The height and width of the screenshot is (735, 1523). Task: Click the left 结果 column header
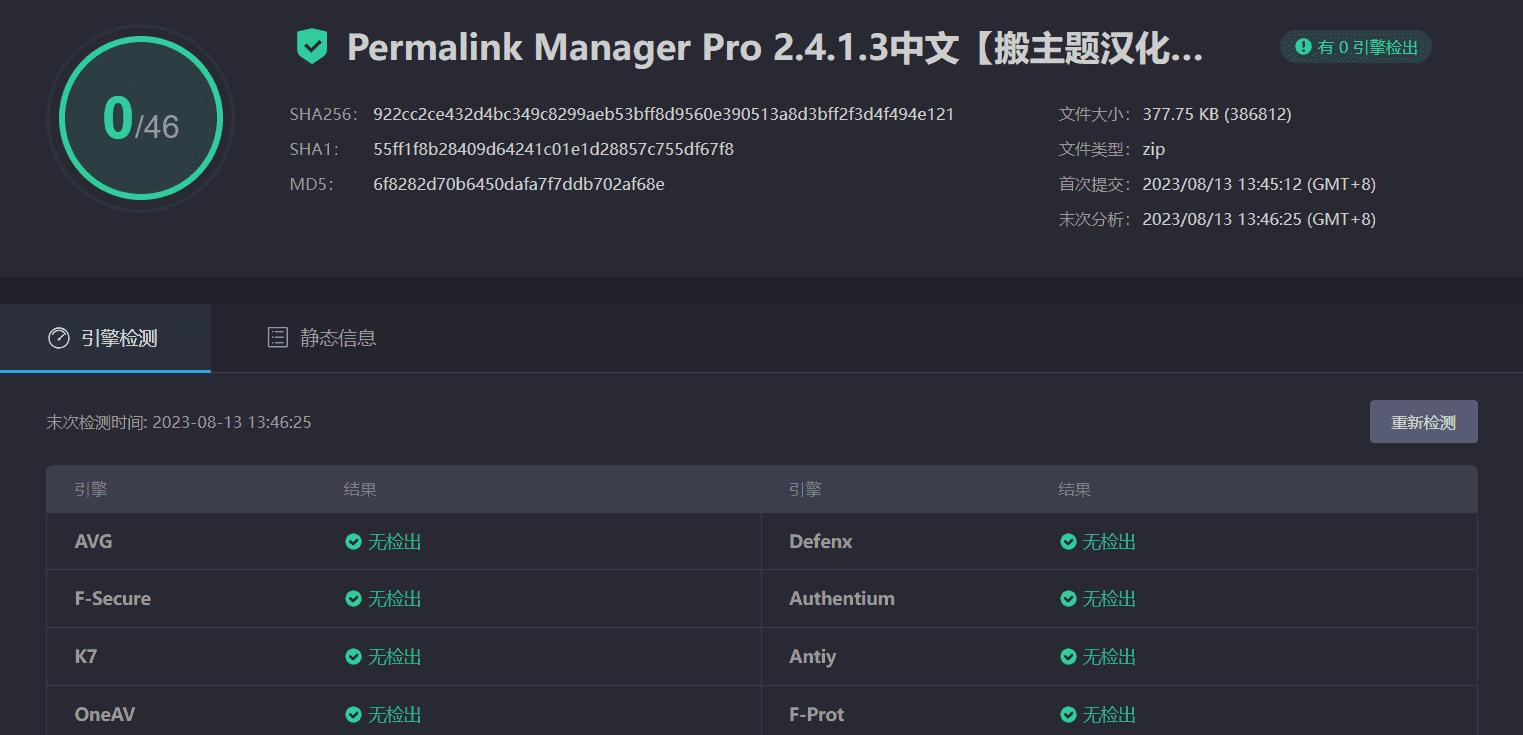(360, 489)
